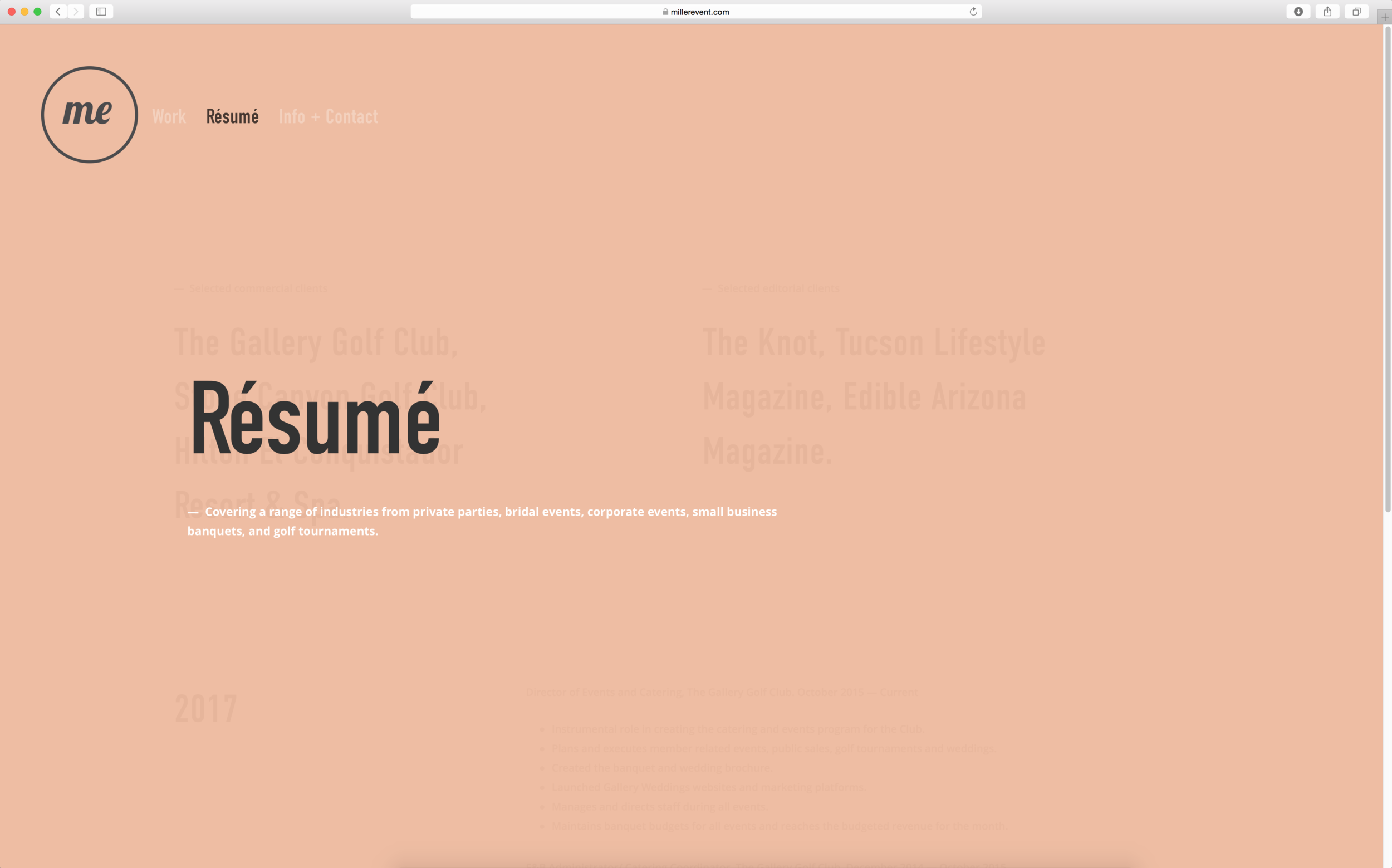Close the Safari window with red button
1392x868 pixels.
tap(12, 12)
